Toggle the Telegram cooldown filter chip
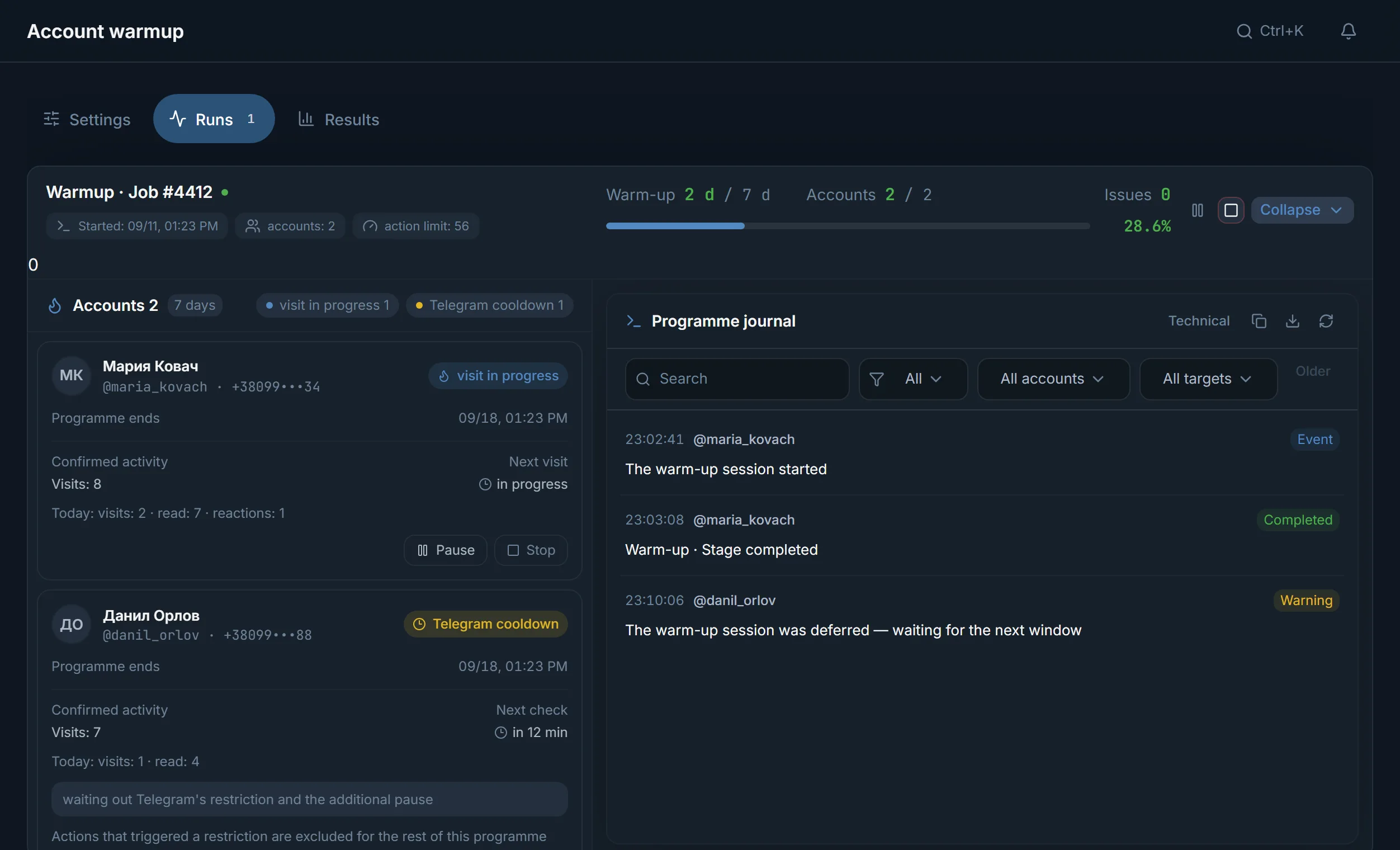1400x850 pixels. (489, 305)
